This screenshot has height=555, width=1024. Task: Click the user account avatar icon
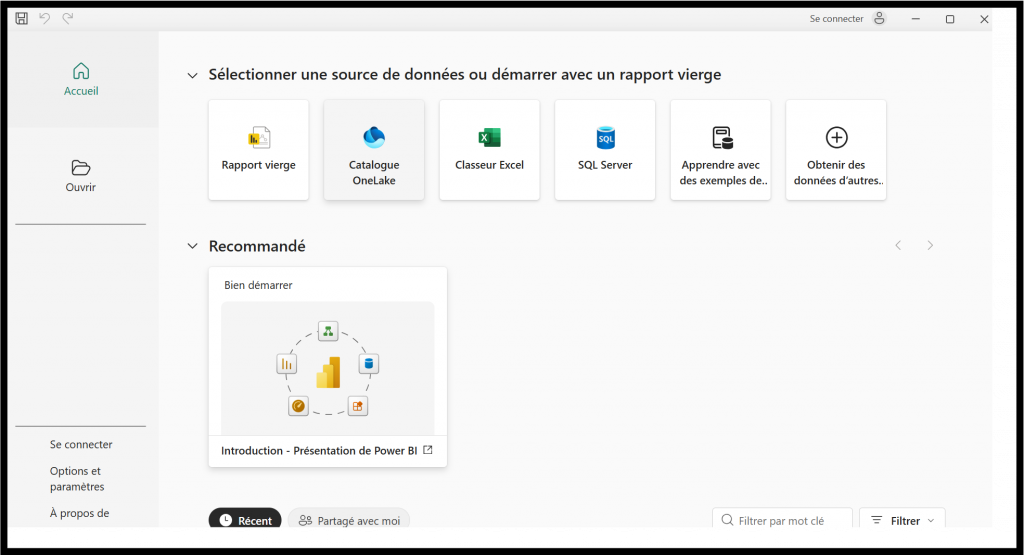(x=879, y=18)
